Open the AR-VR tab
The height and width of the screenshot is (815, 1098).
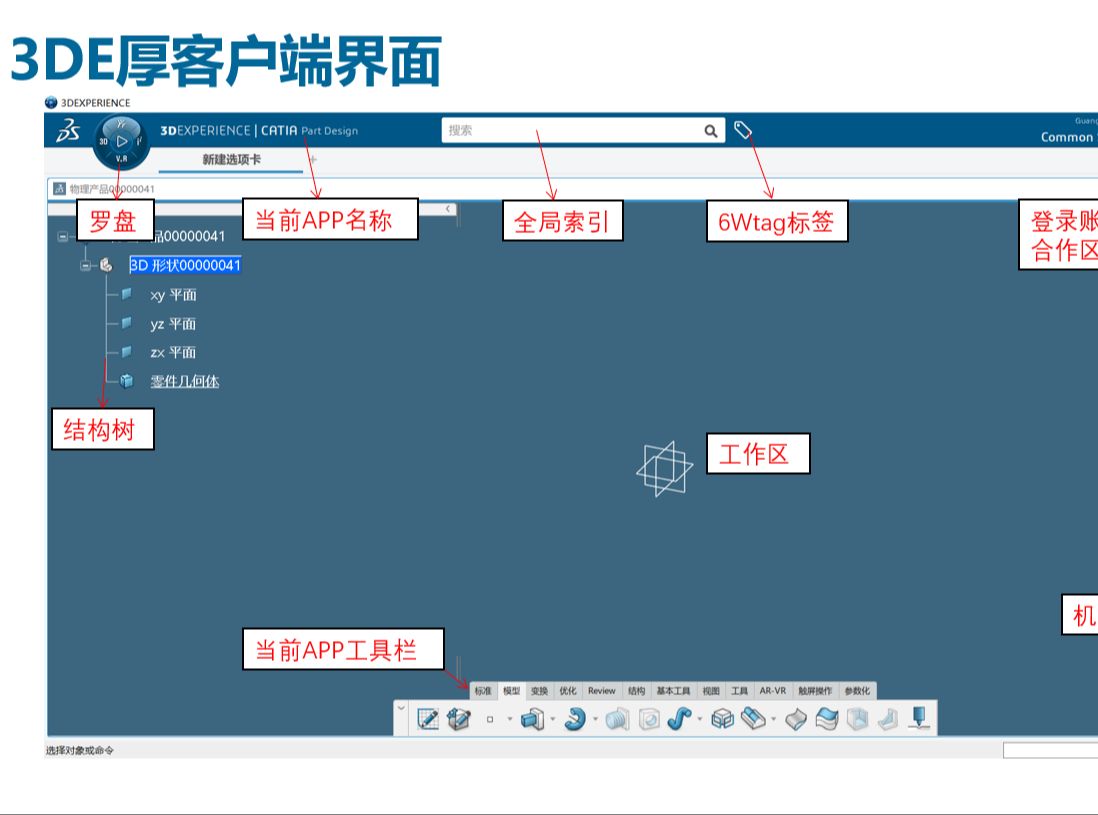(773, 691)
